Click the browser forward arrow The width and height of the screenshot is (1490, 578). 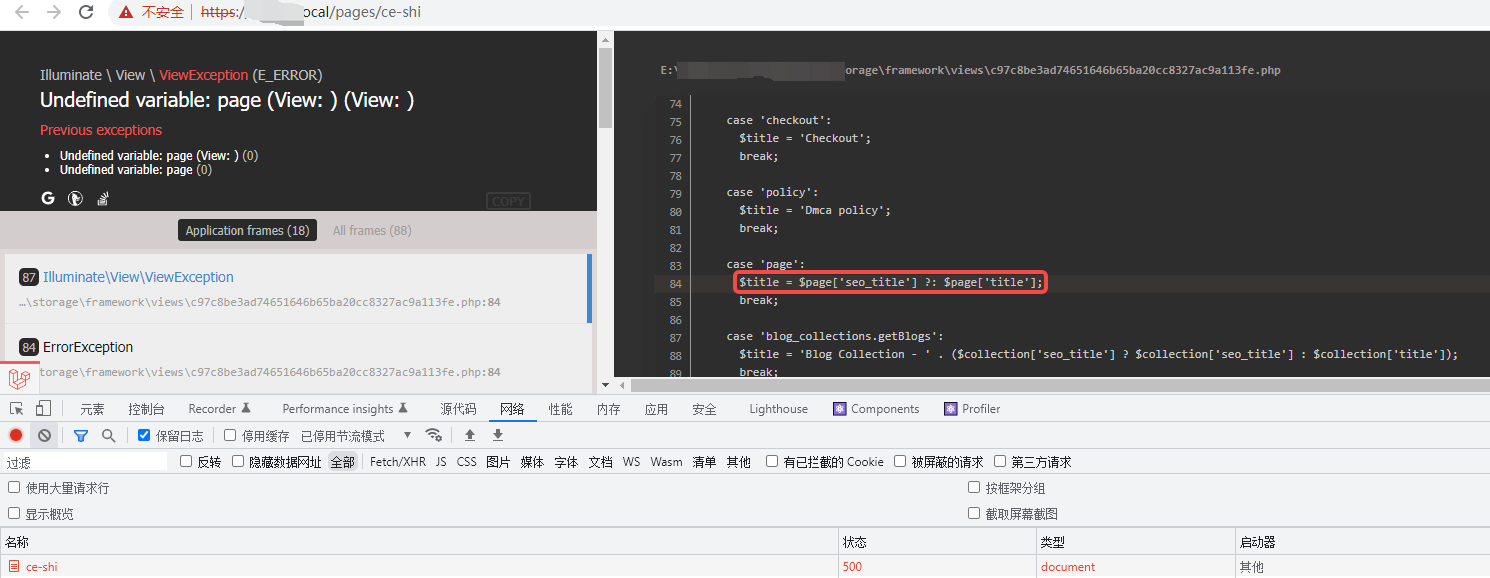(54, 12)
